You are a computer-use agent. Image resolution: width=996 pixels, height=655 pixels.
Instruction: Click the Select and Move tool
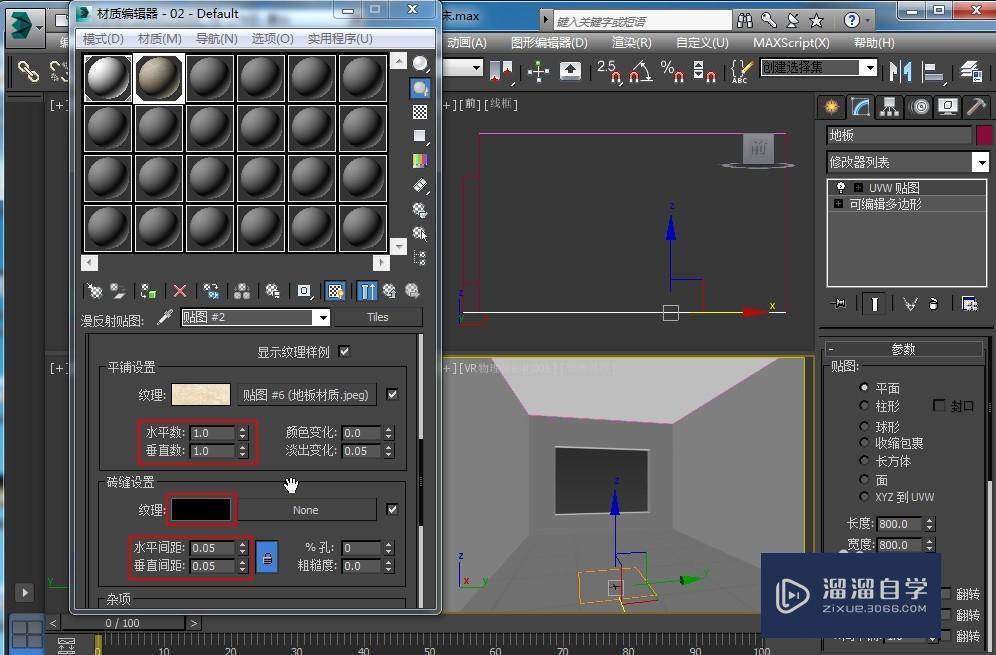[x=539, y=70]
